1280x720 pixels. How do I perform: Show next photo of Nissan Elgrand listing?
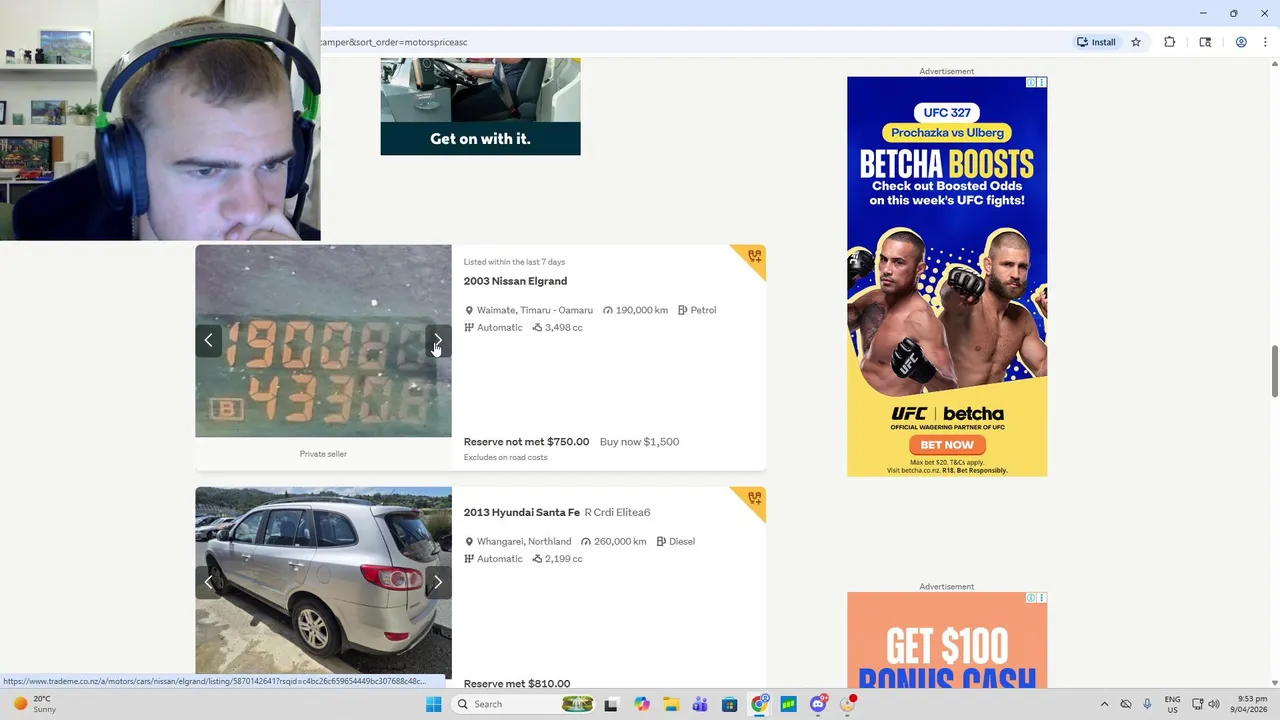pyautogui.click(x=438, y=340)
